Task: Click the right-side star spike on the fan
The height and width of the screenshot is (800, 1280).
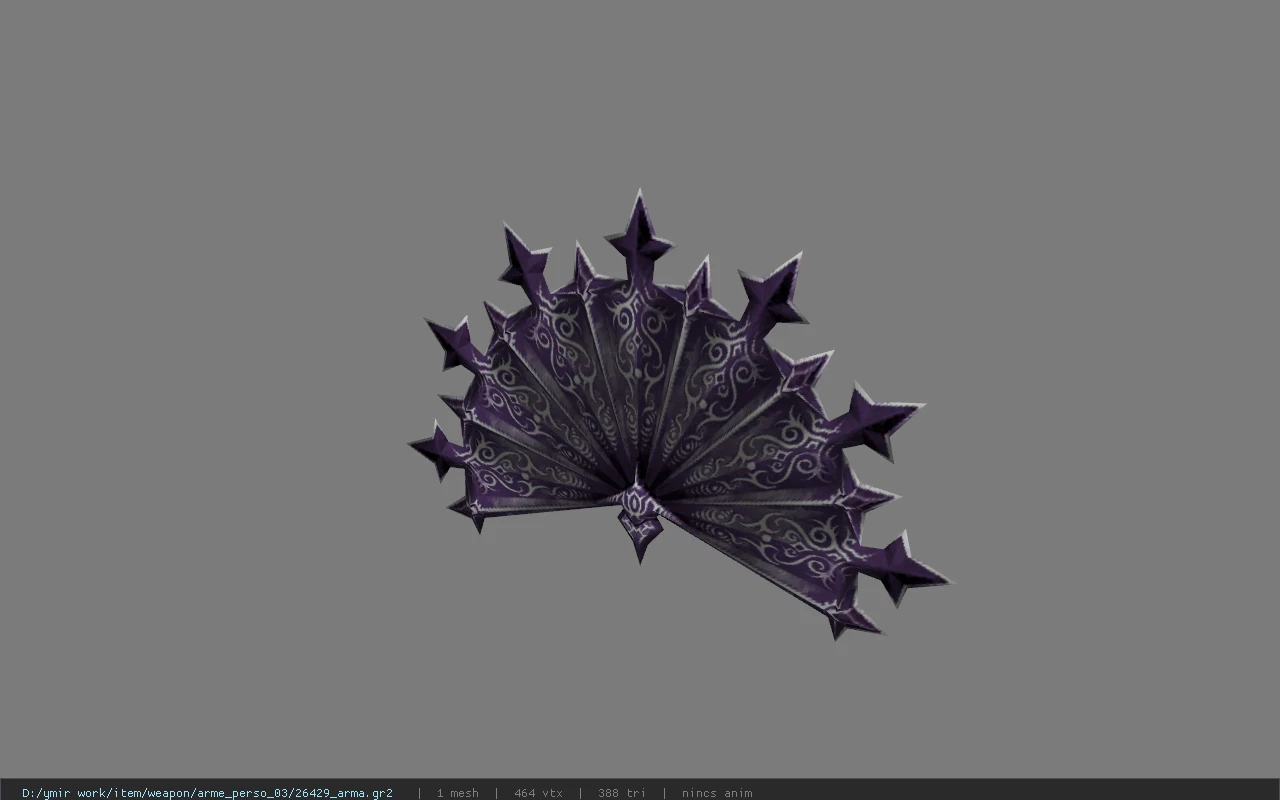Action: point(875,420)
